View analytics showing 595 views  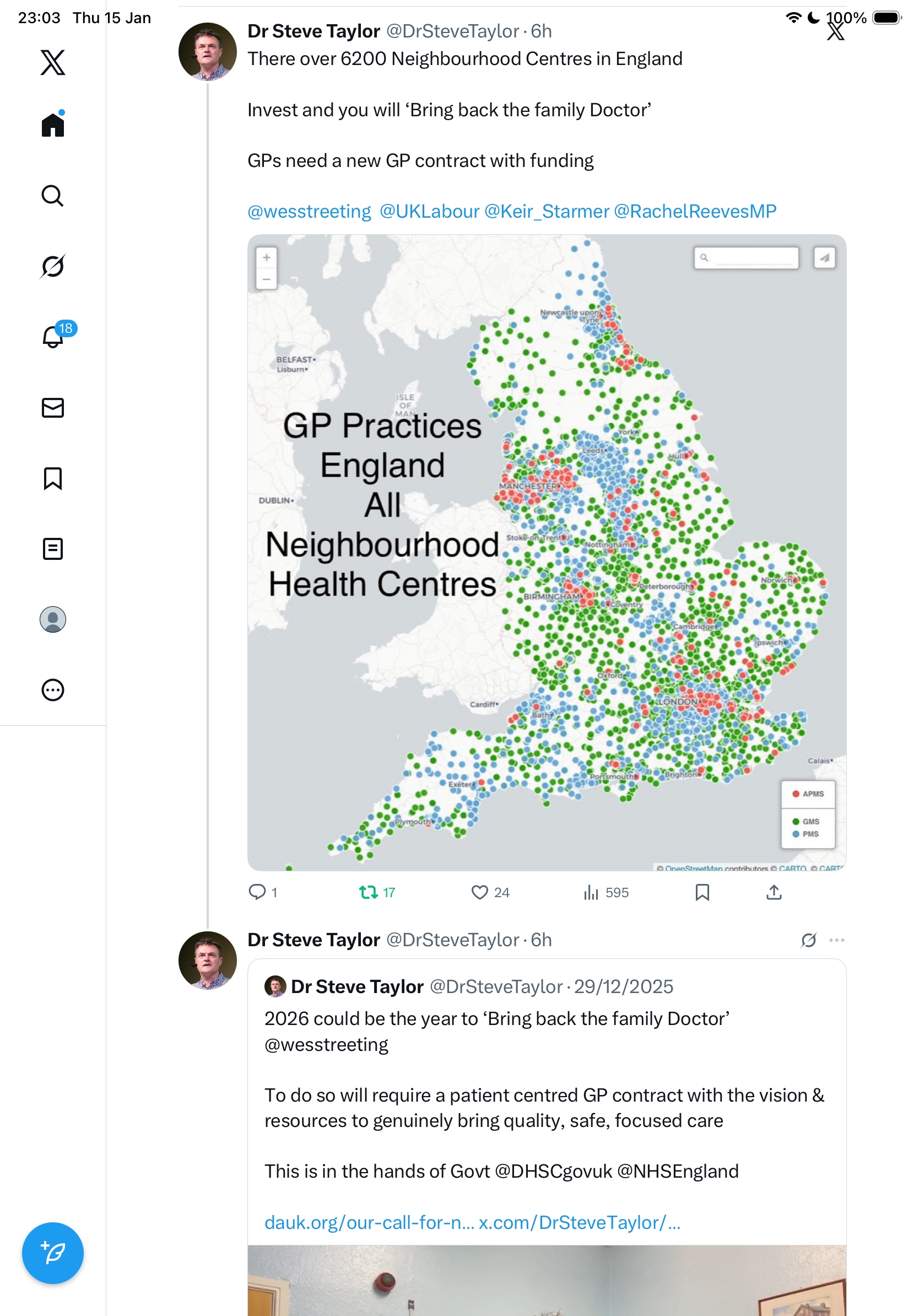(591, 892)
